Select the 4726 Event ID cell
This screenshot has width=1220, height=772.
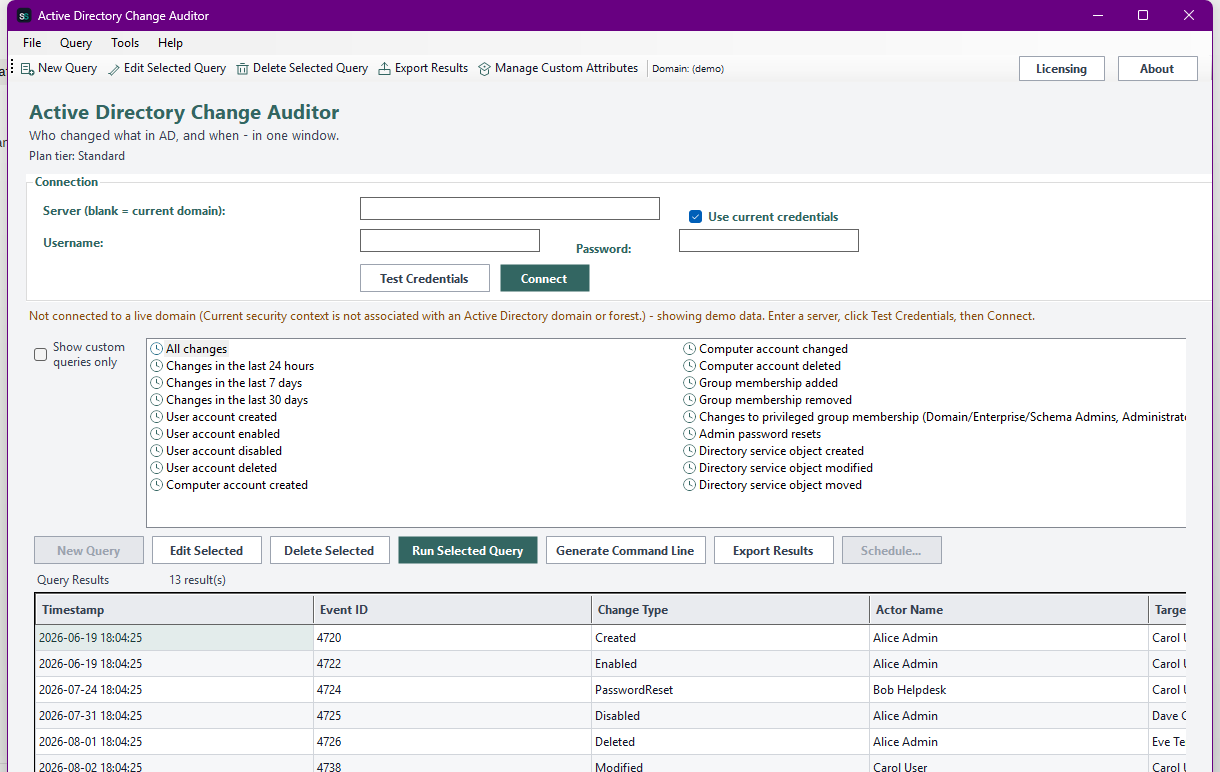pos(452,742)
